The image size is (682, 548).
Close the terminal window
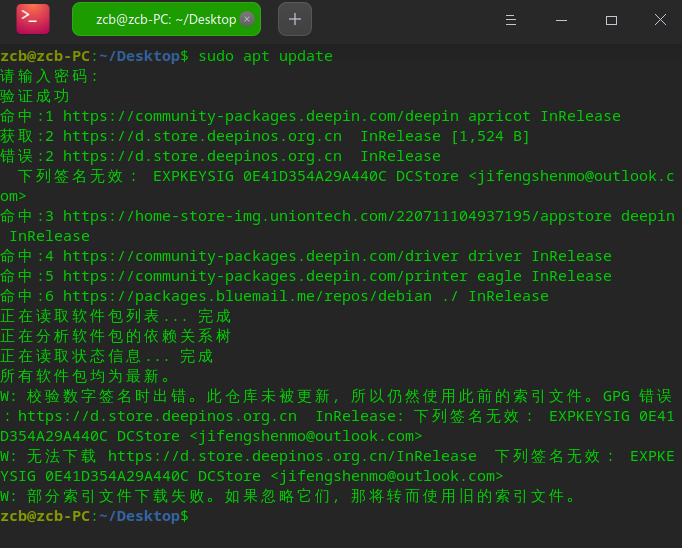[x=659, y=20]
